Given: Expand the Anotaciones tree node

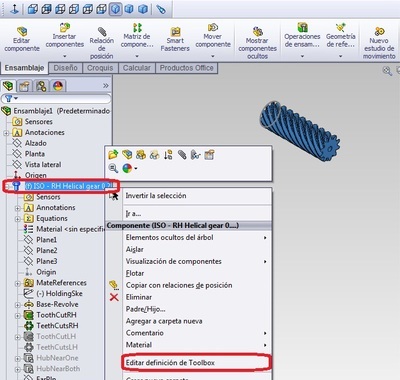Looking at the screenshot, I should click(x=6, y=133).
